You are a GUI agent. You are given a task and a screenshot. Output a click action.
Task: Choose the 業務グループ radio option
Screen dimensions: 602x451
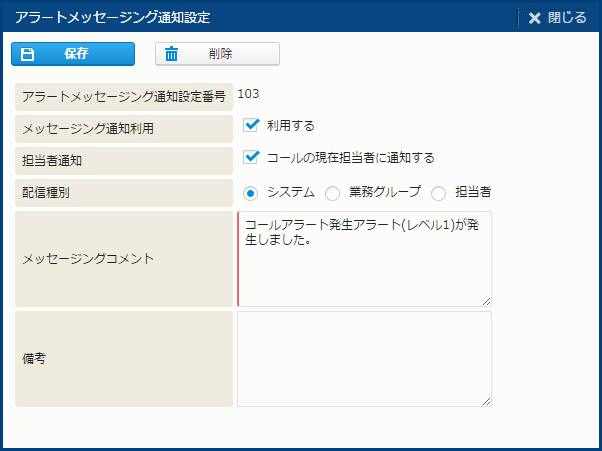(x=333, y=192)
